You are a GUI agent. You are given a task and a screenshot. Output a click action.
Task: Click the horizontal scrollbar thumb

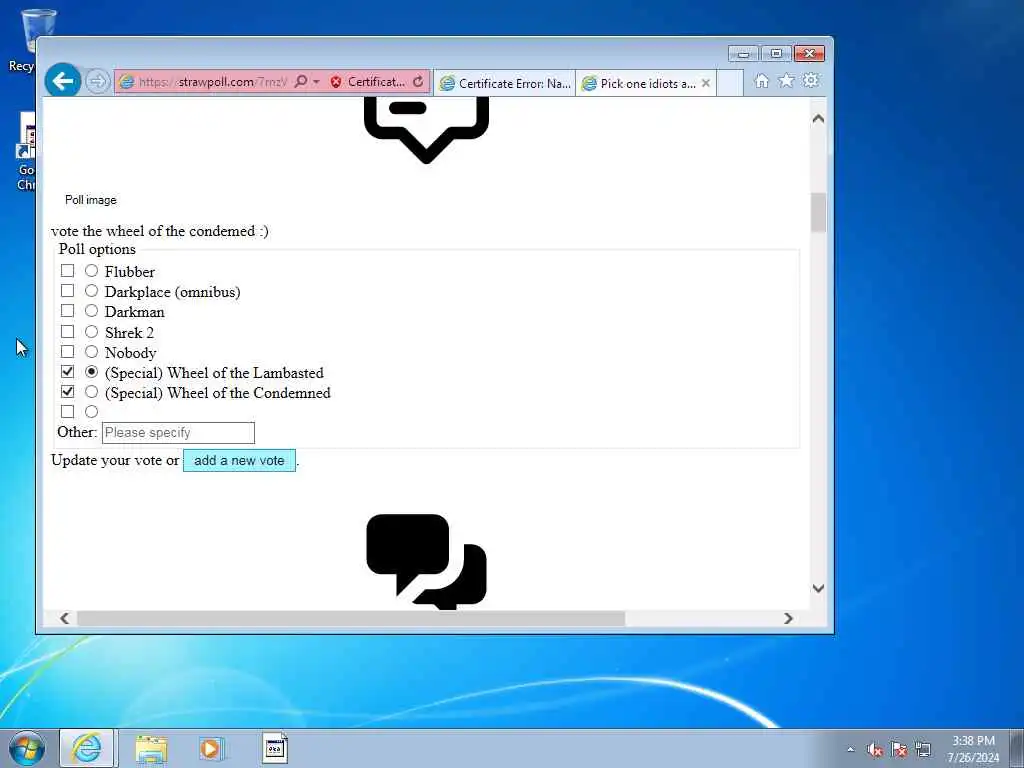tap(351, 618)
